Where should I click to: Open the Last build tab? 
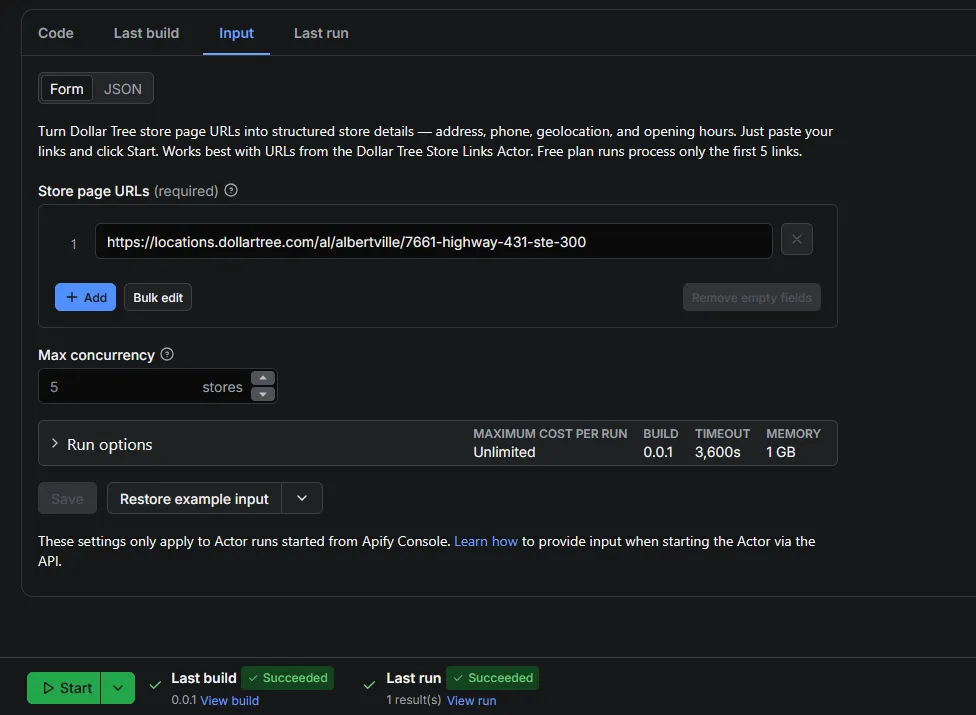[x=146, y=33]
